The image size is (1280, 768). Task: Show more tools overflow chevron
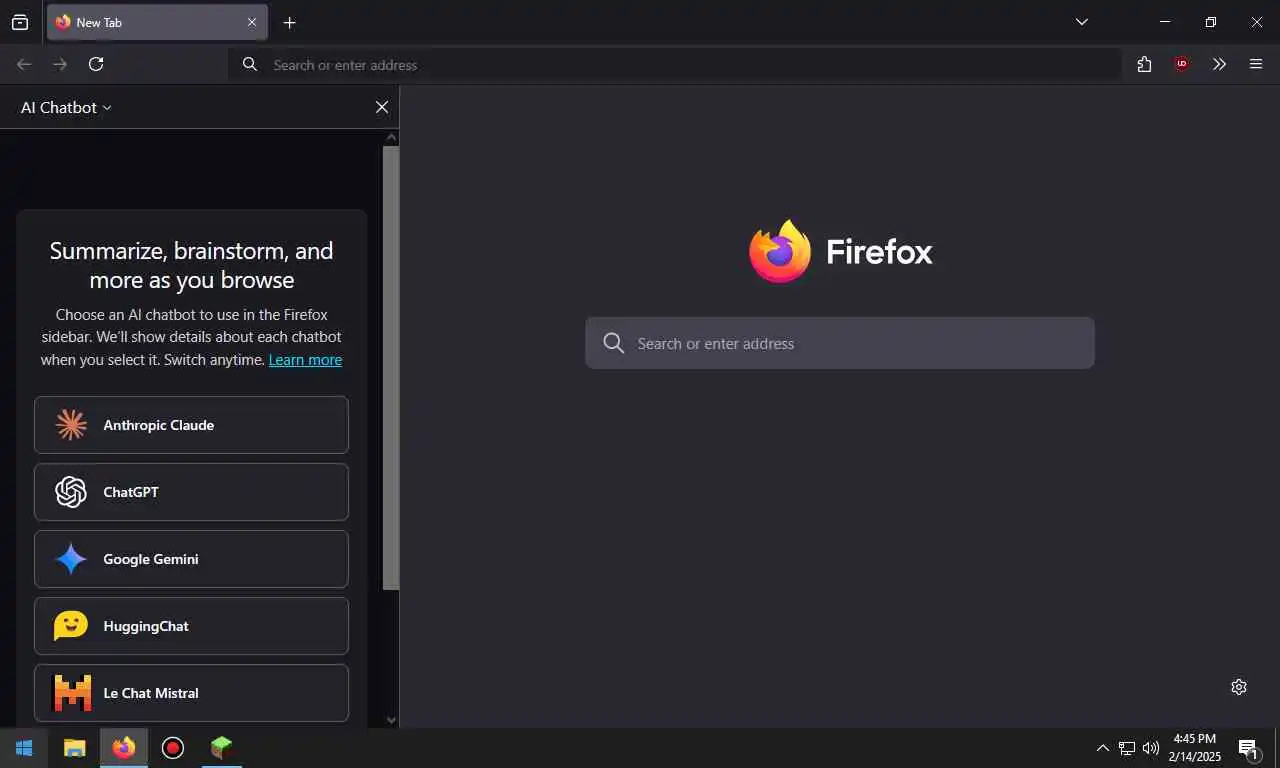tap(1219, 64)
